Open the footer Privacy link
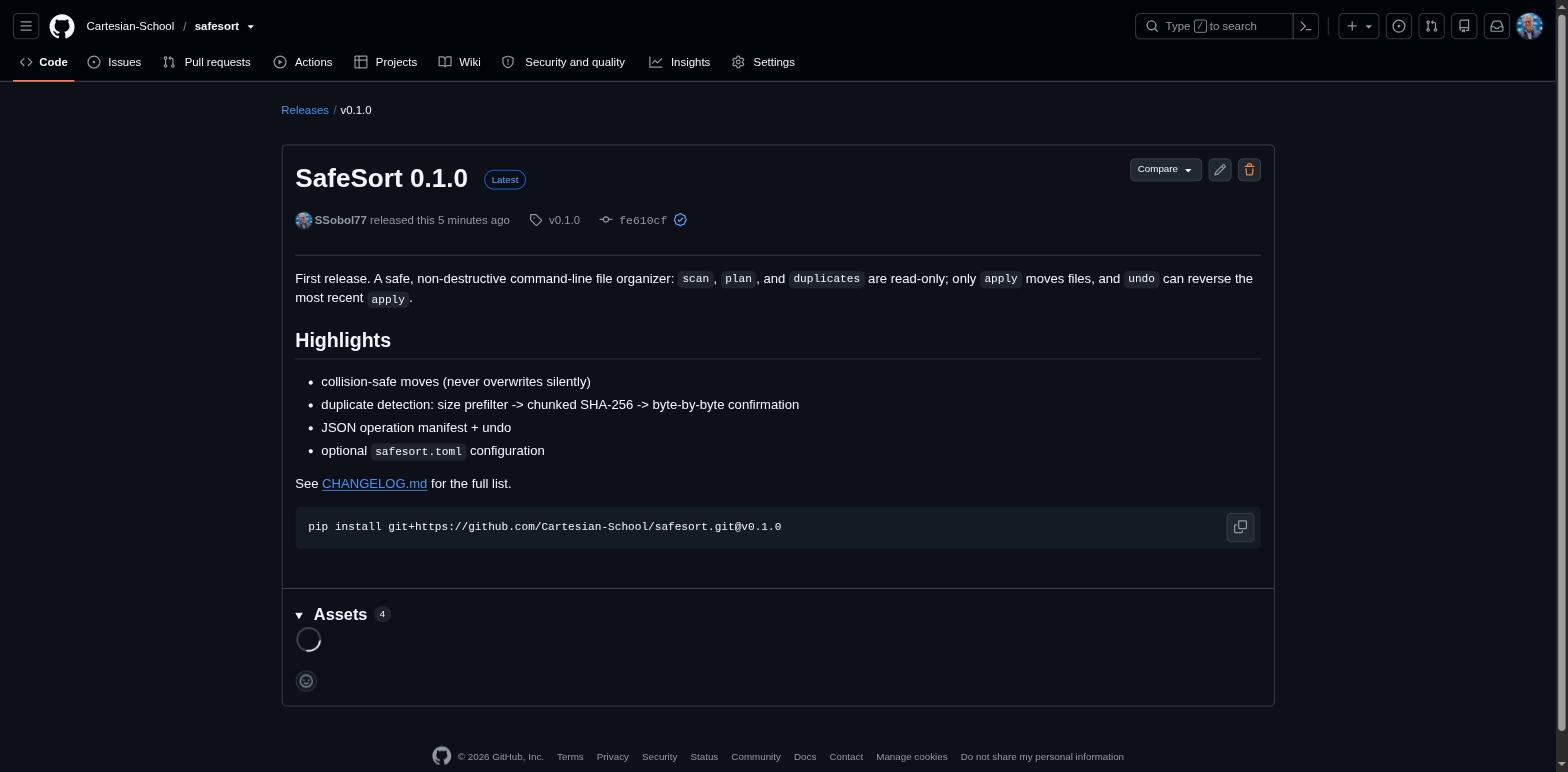Viewport: 1568px width, 772px height. pyautogui.click(x=613, y=757)
